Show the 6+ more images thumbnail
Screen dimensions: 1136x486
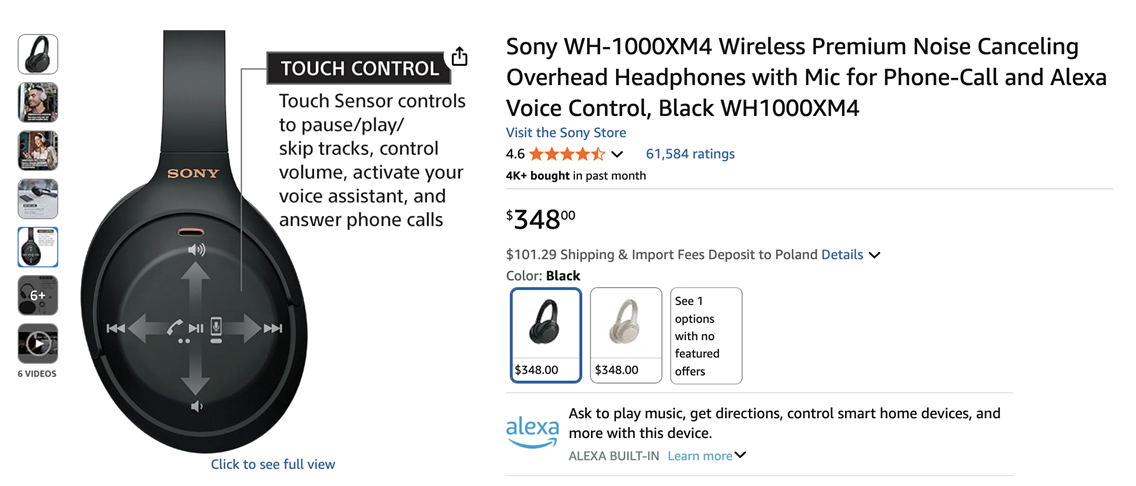pos(38,296)
